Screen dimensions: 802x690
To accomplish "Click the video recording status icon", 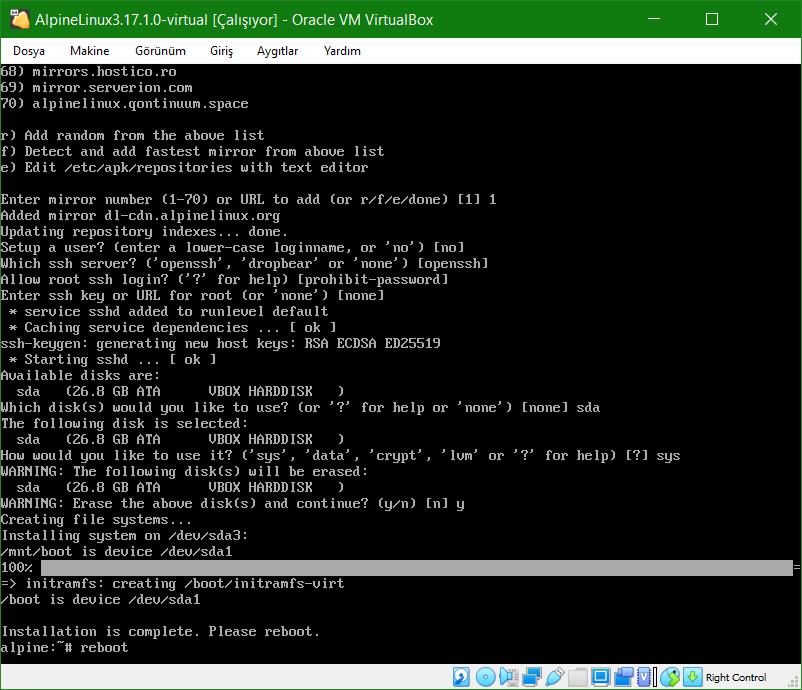I will [623, 677].
